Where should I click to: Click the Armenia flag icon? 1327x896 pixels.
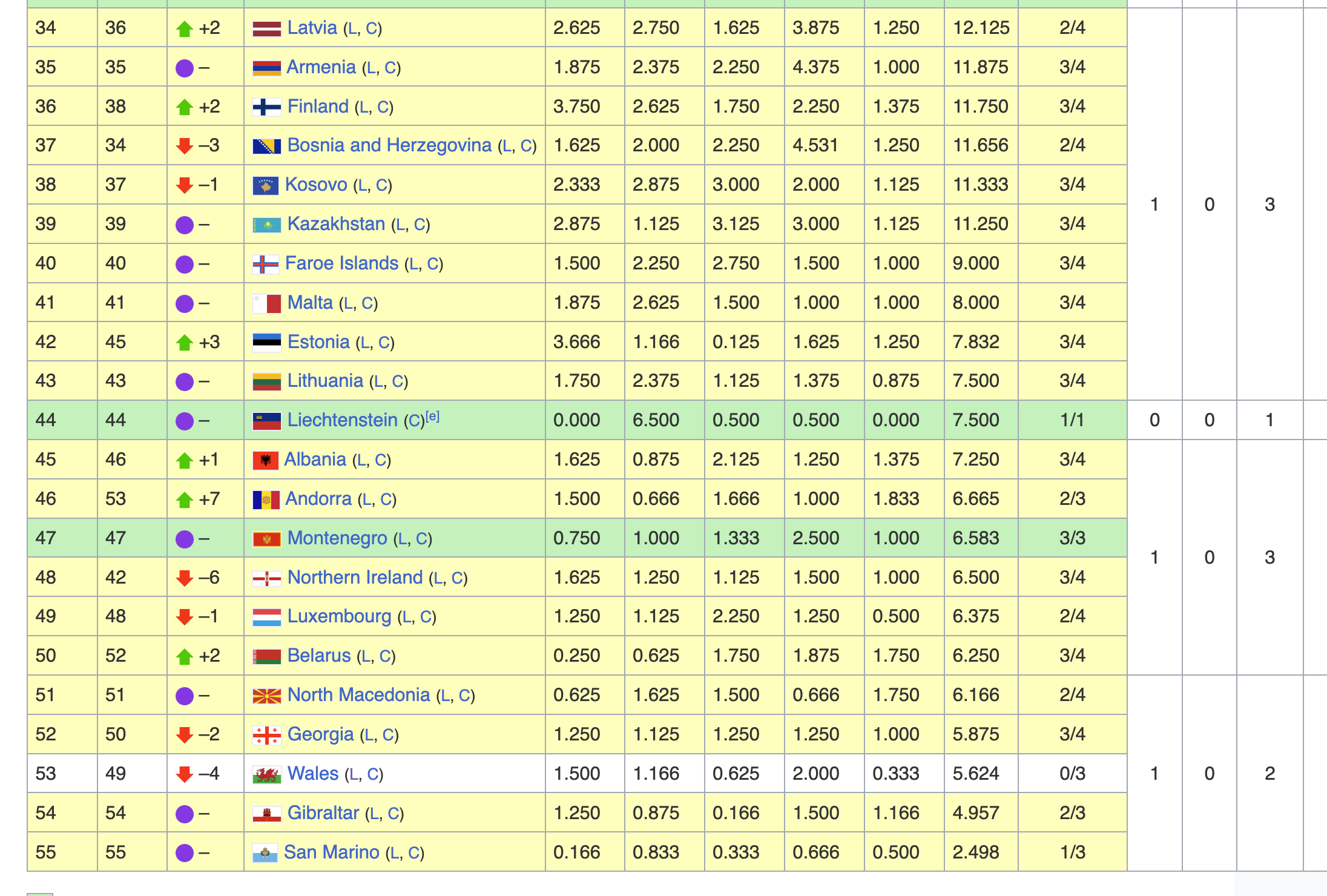point(266,68)
